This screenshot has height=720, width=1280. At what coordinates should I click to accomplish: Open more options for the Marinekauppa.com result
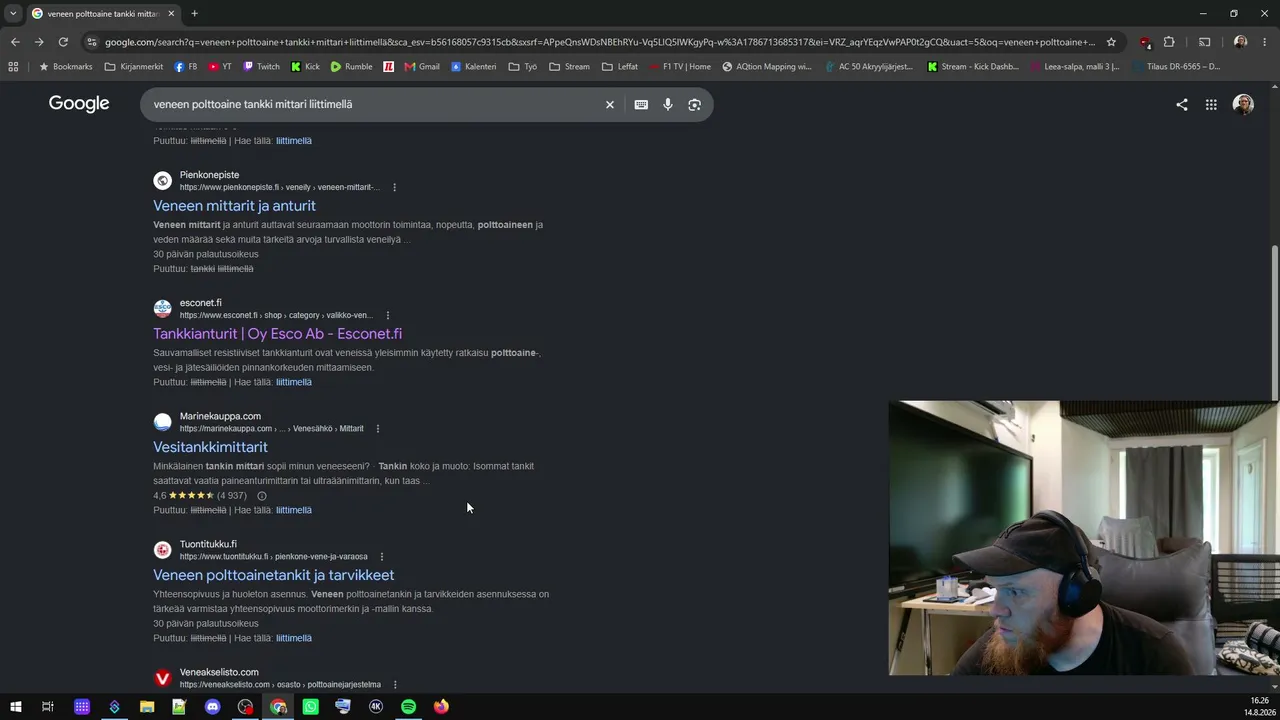coord(378,429)
